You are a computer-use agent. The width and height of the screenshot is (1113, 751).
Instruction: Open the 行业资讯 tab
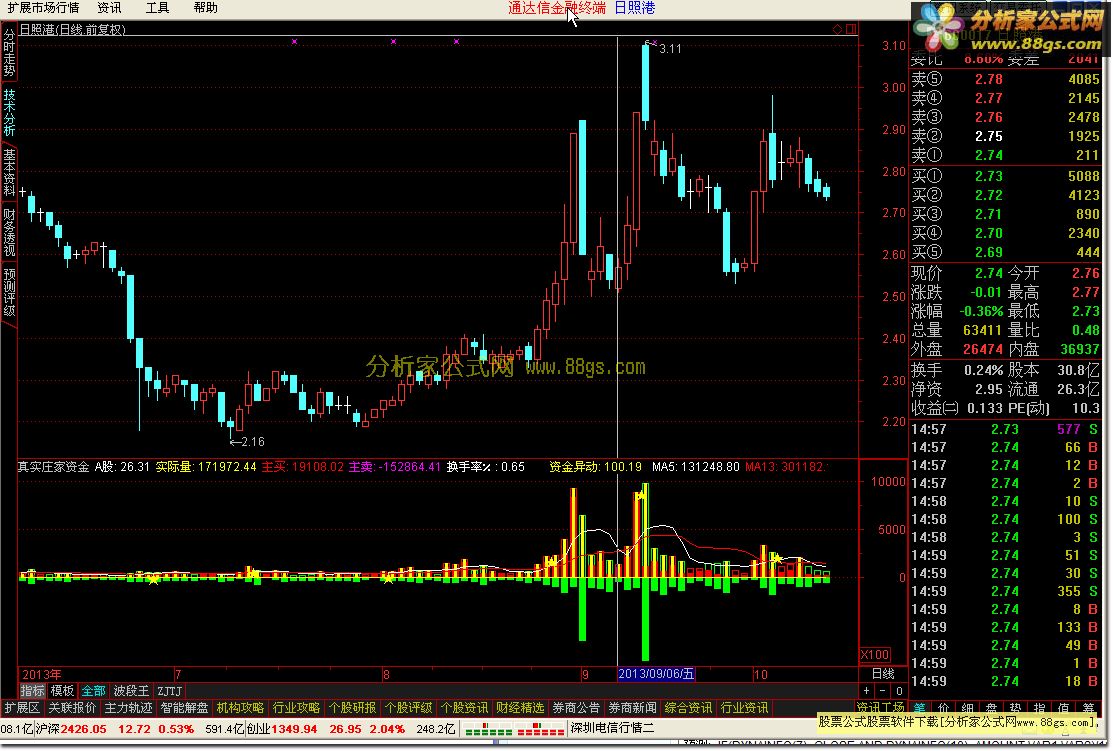(x=745, y=708)
